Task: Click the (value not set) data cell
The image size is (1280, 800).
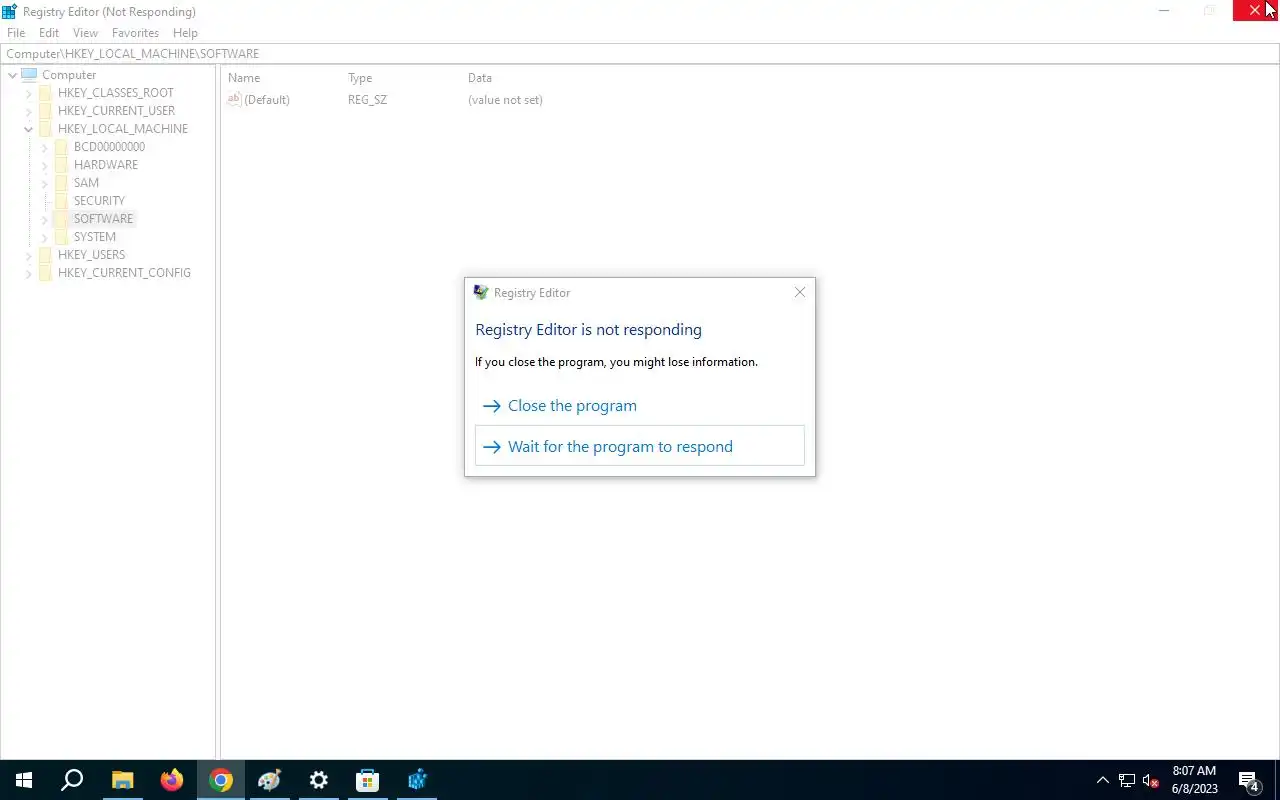Action: pos(505,100)
